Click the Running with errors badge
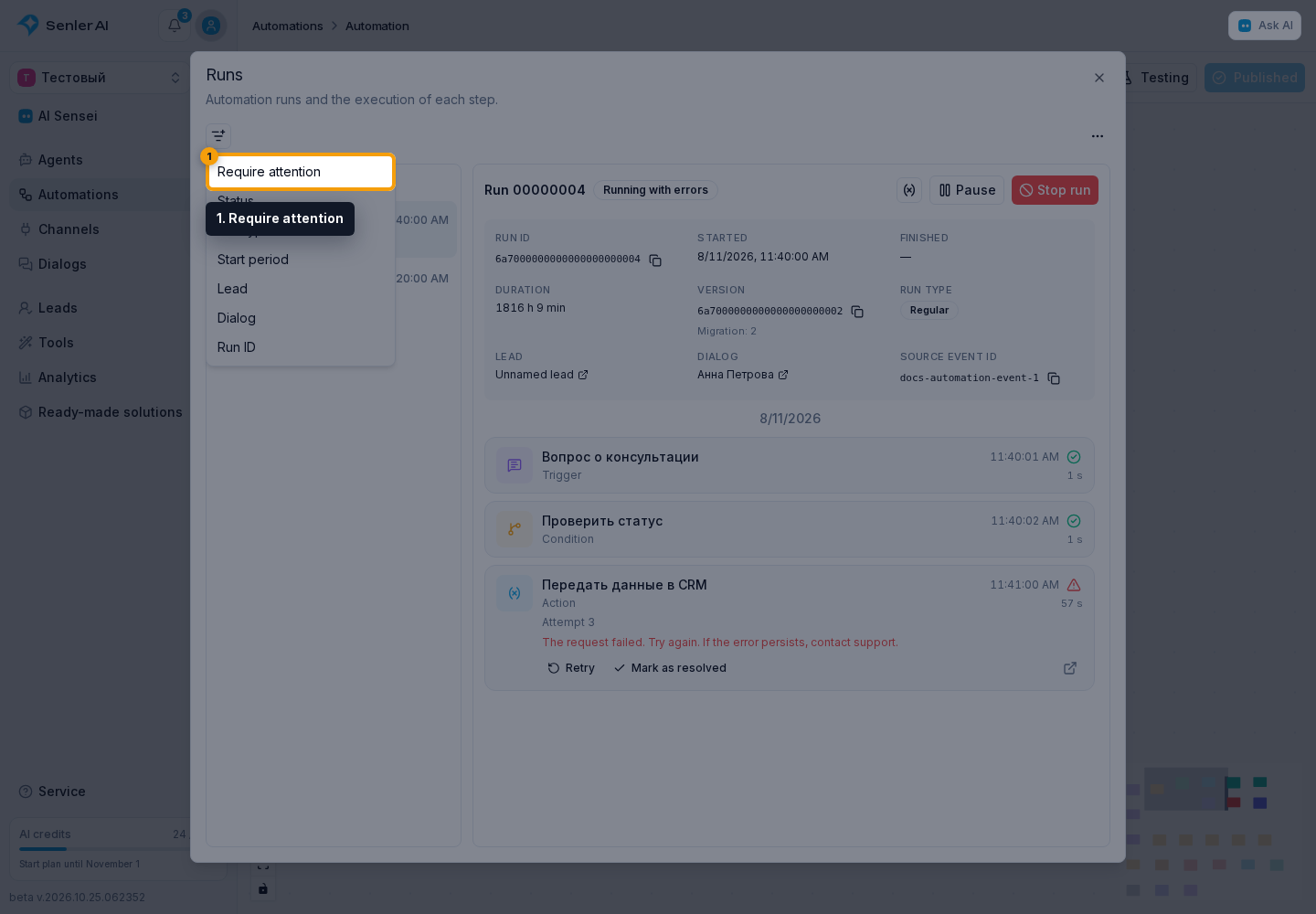1316x914 pixels. (655, 190)
